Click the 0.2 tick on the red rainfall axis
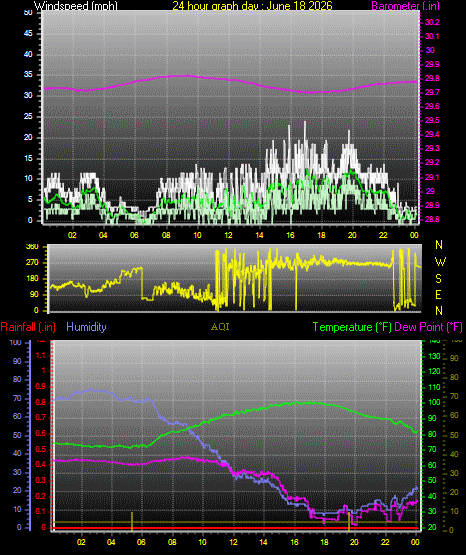Viewport: 466px width, 555px height. click(41, 496)
